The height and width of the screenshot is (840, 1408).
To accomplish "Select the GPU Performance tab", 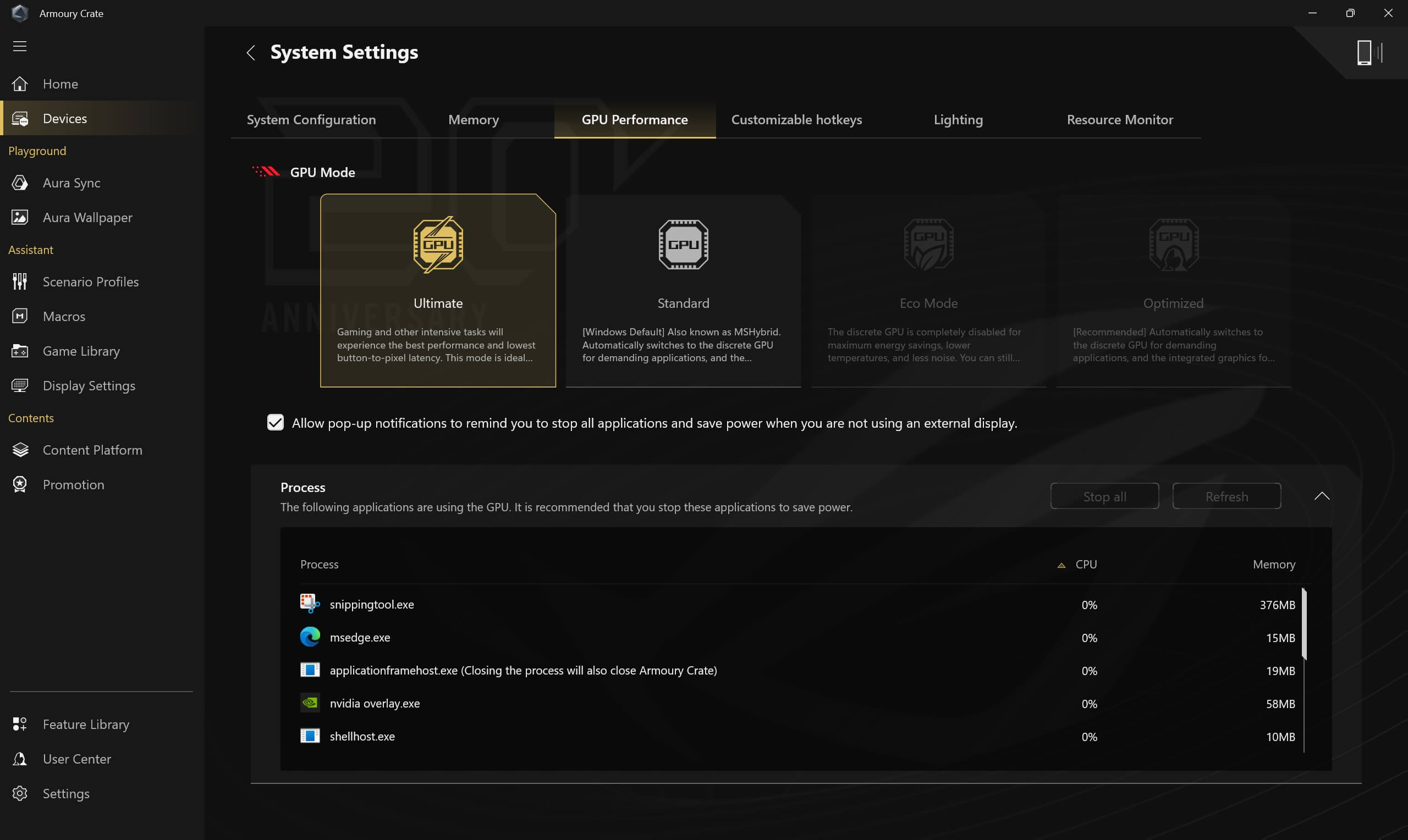I will 635,119.
